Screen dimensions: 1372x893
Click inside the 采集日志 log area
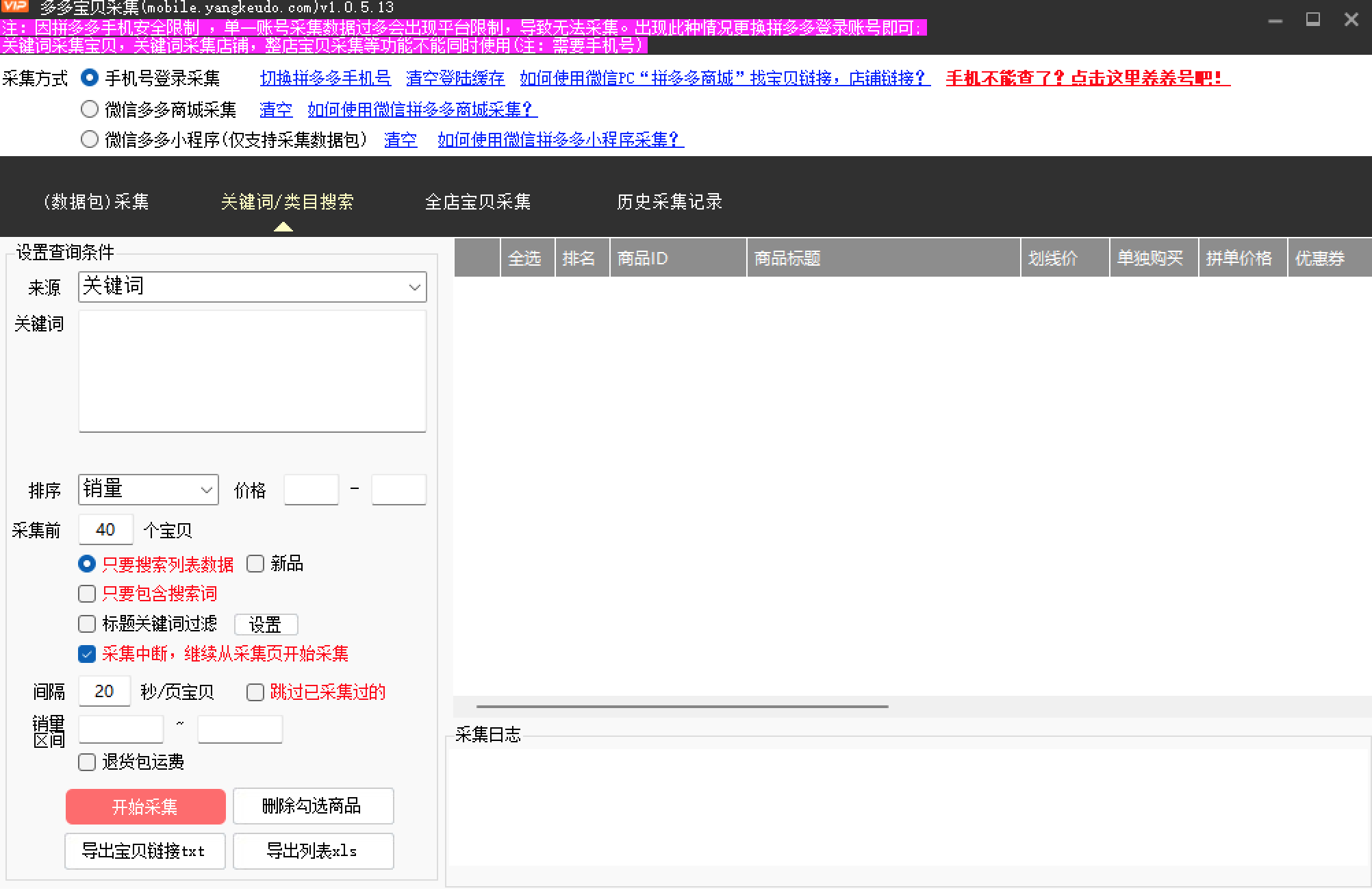pyautogui.click(x=909, y=808)
